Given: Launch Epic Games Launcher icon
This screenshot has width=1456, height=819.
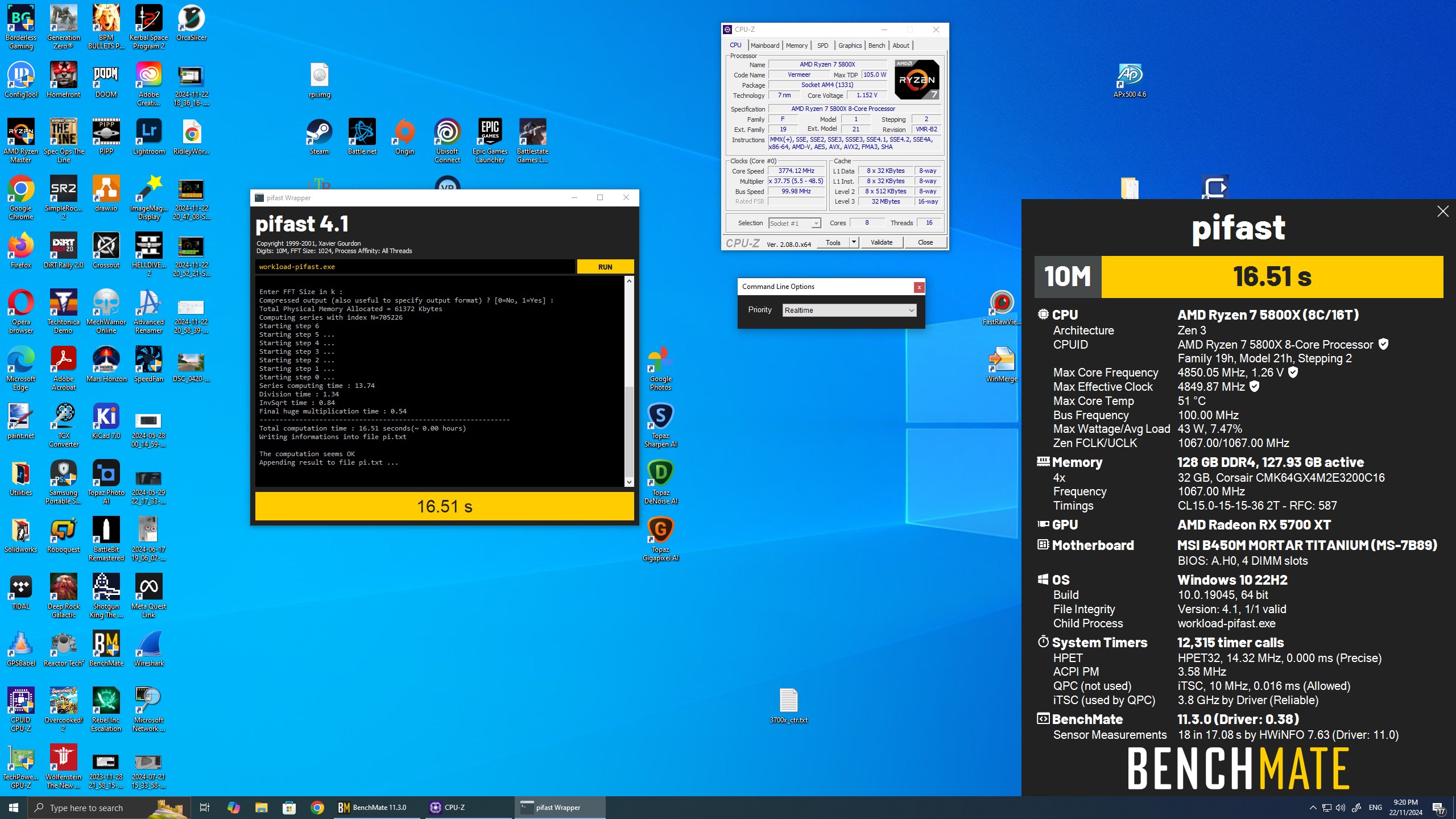Looking at the screenshot, I should click(490, 140).
